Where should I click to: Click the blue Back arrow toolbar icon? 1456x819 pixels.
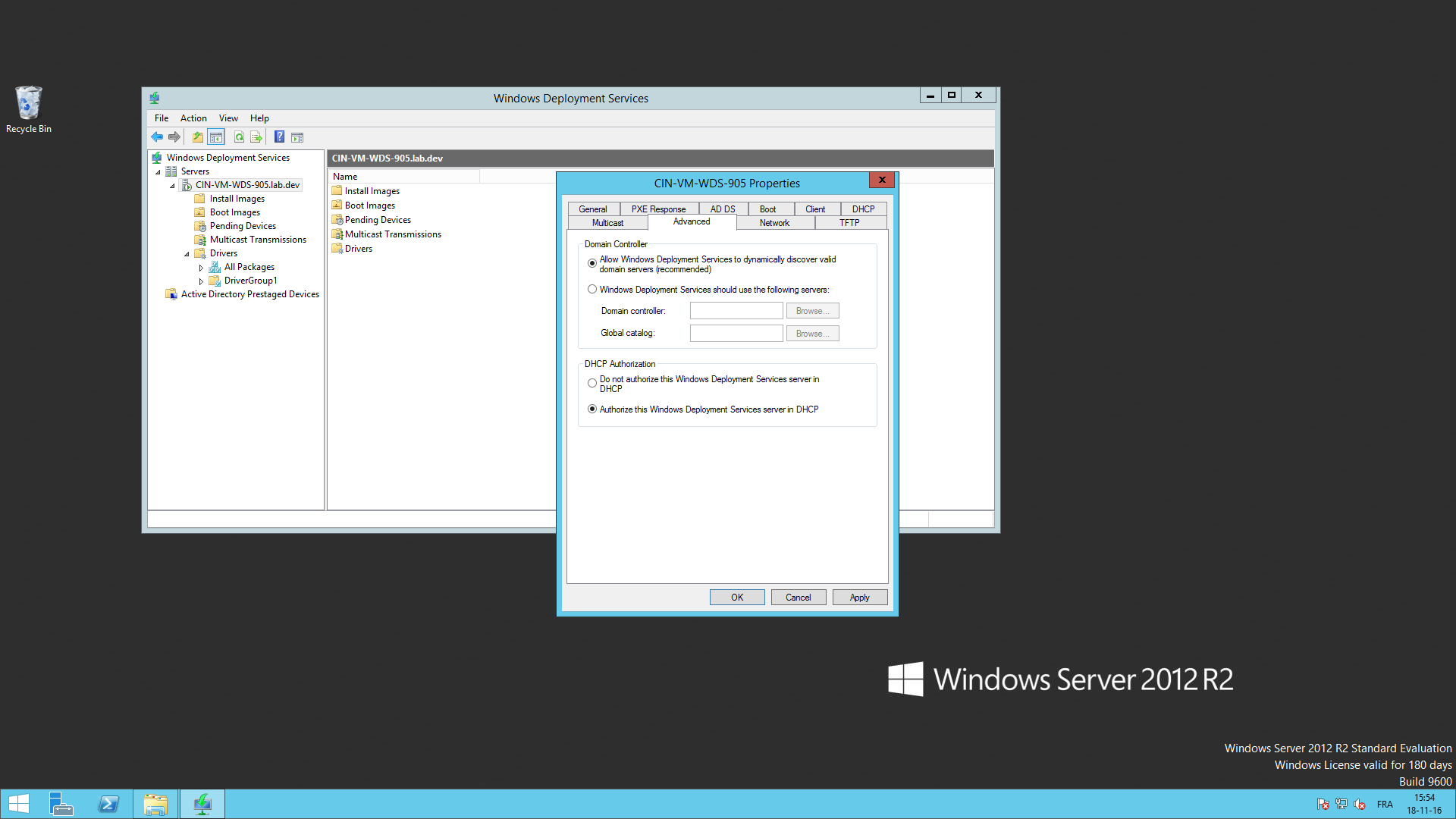[157, 137]
